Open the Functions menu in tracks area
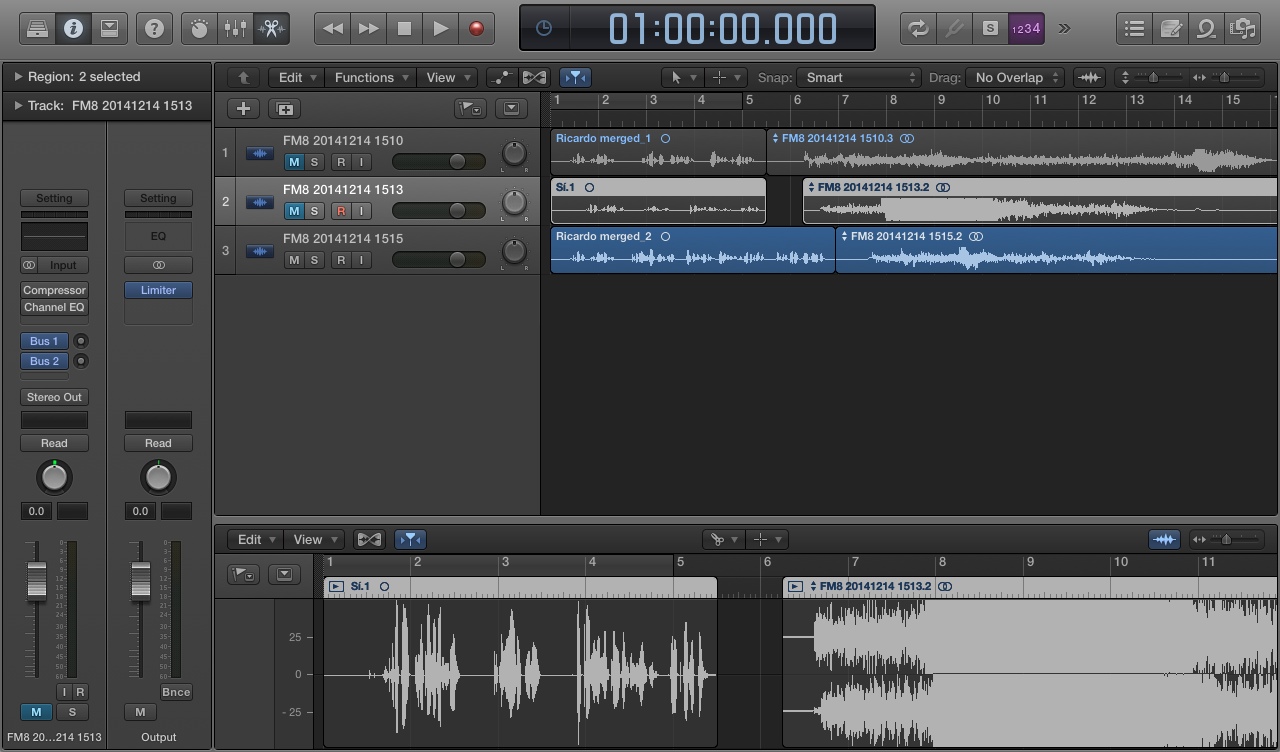 (372, 78)
